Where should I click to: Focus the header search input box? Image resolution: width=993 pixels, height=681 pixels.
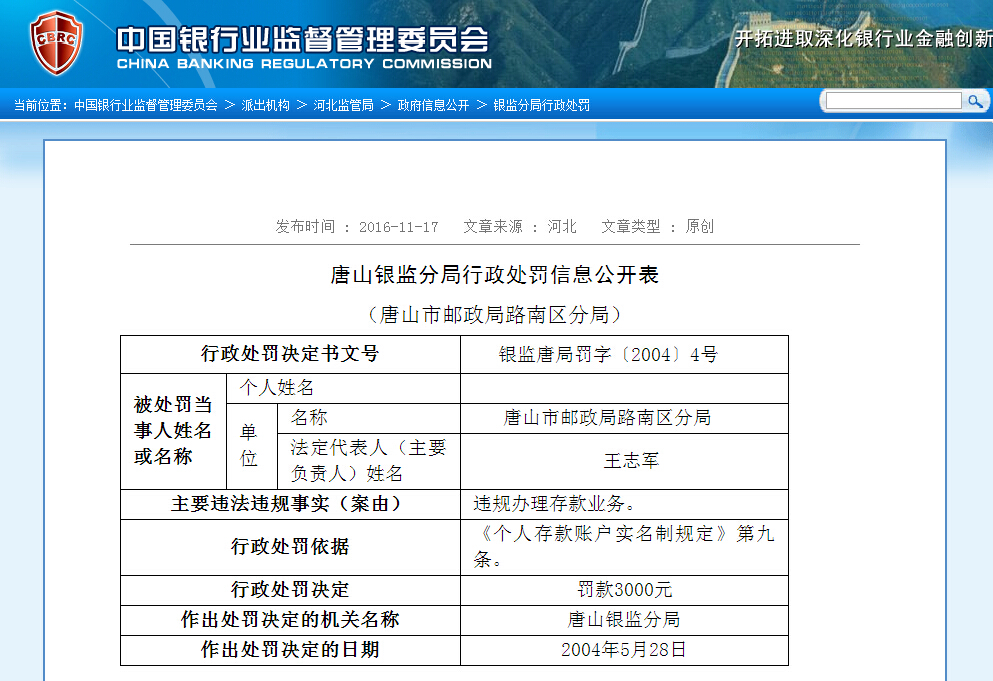point(893,101)
